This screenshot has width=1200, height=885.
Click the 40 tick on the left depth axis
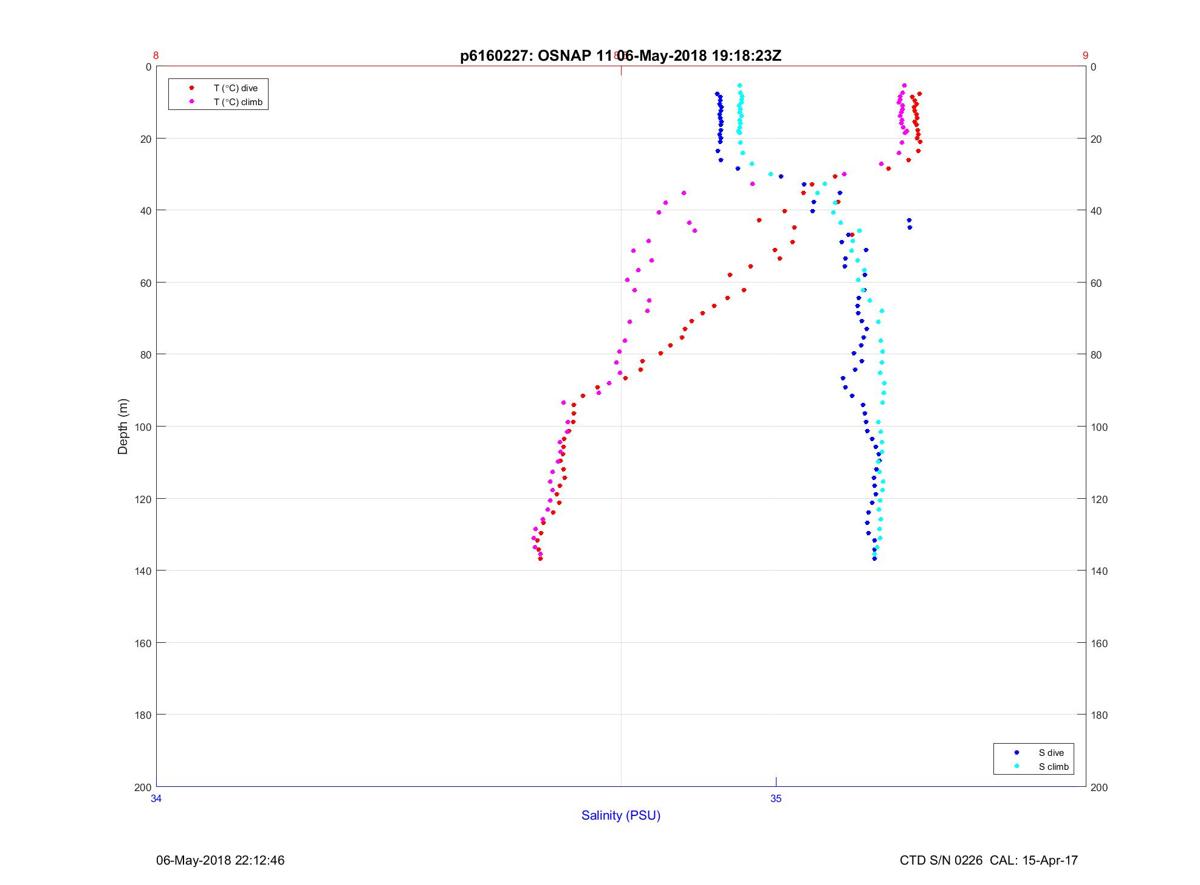tap(146, 211)
